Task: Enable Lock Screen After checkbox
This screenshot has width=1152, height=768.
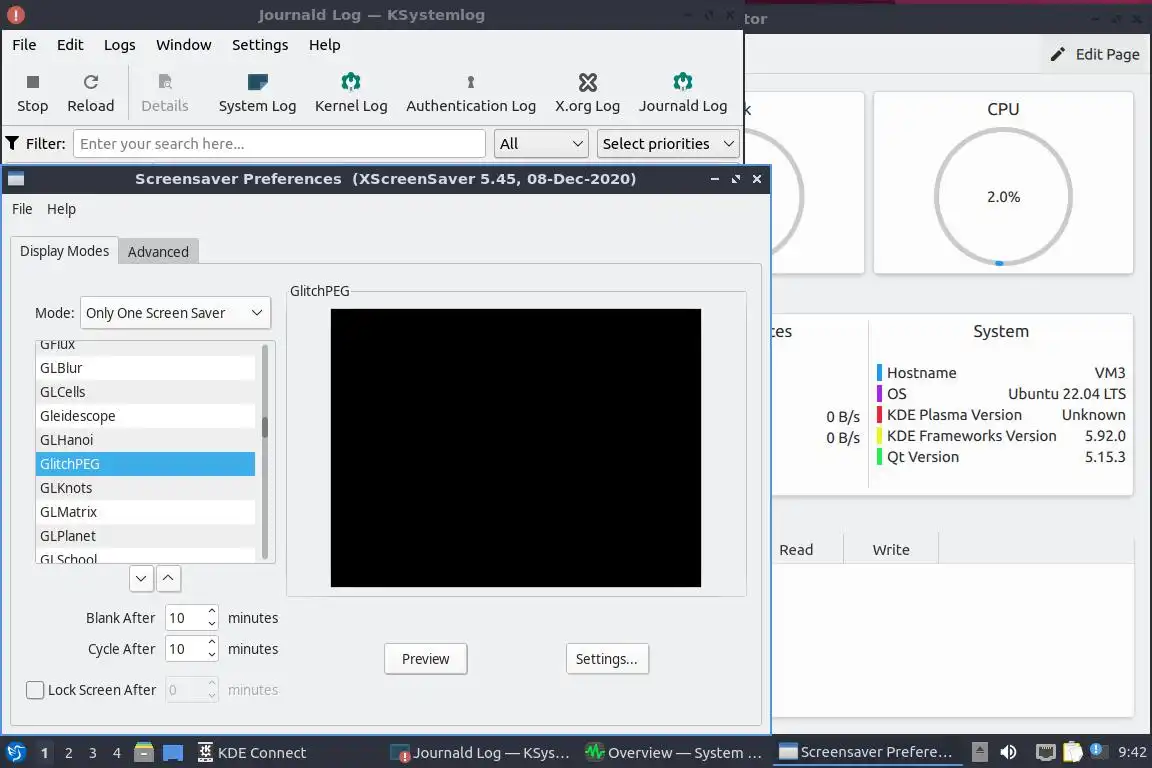Action: coord(35,689)
